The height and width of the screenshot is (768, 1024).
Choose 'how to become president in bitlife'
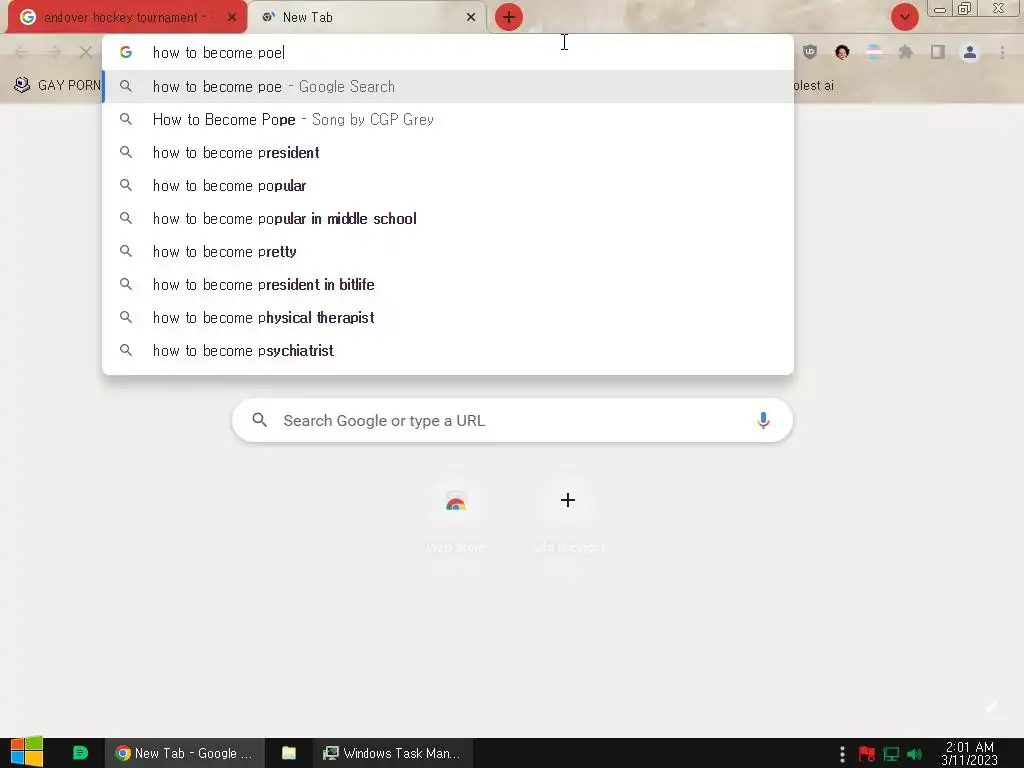(448, 284)
